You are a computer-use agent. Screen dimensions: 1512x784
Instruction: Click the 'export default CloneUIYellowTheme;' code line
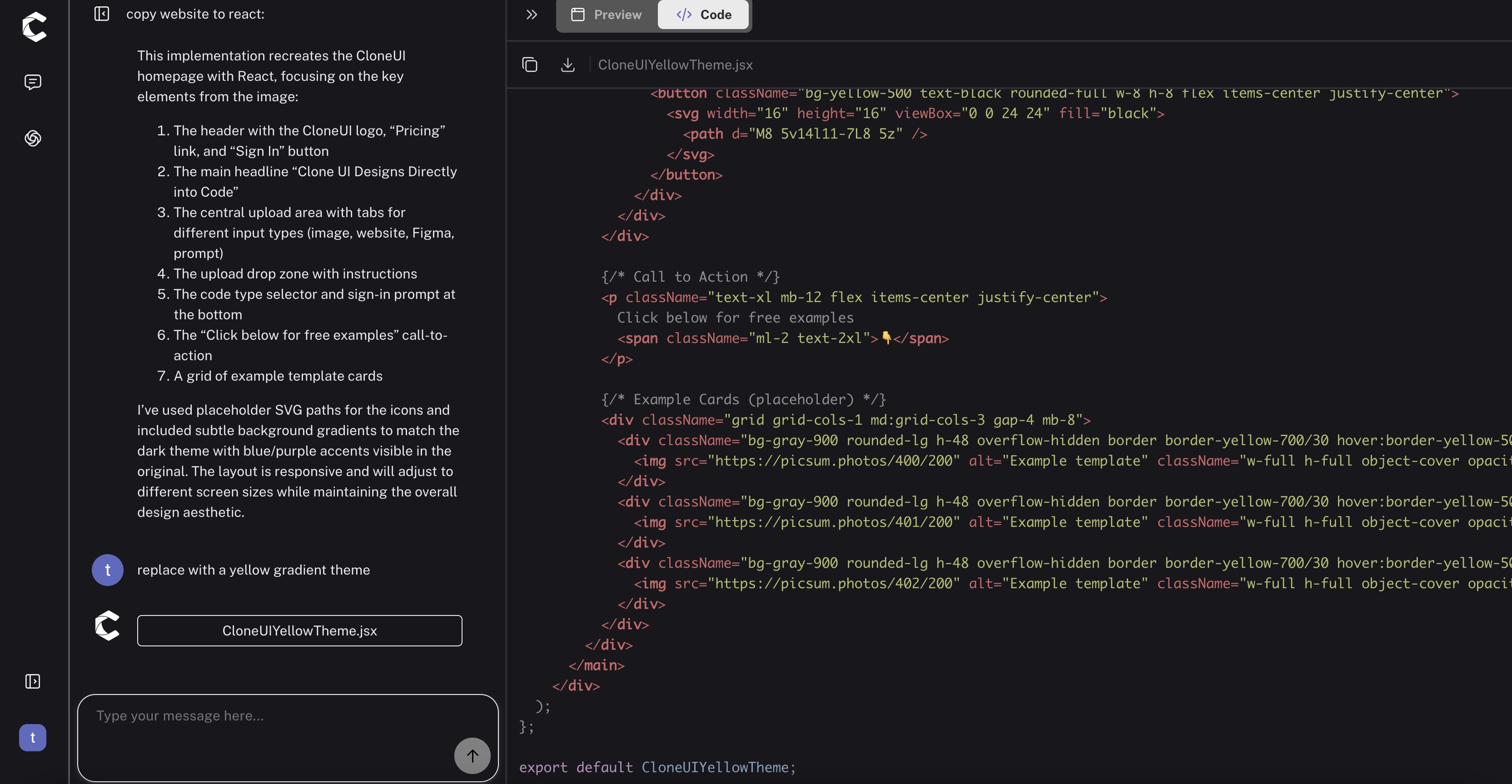tap(657, 768)
